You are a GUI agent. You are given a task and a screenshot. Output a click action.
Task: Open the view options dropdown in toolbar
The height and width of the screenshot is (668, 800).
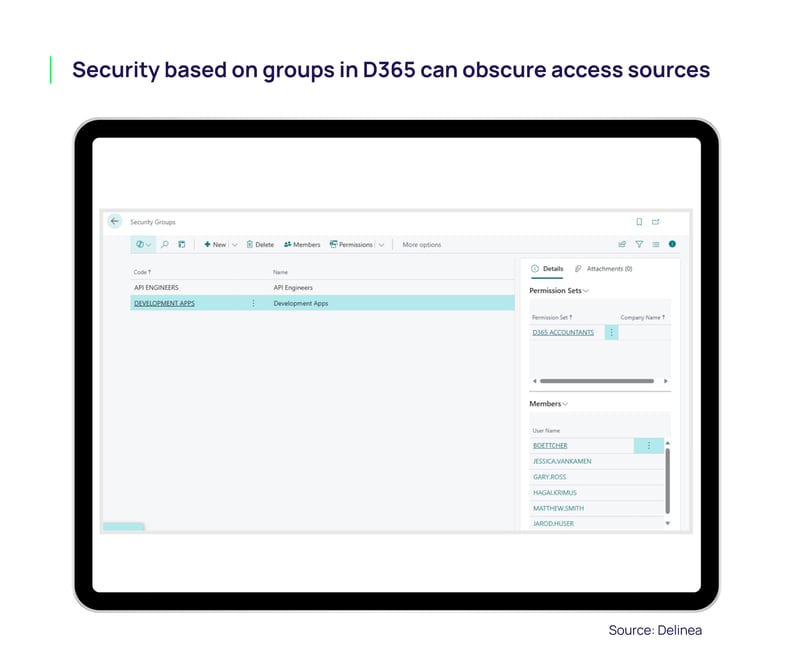[x=143, y=244]
